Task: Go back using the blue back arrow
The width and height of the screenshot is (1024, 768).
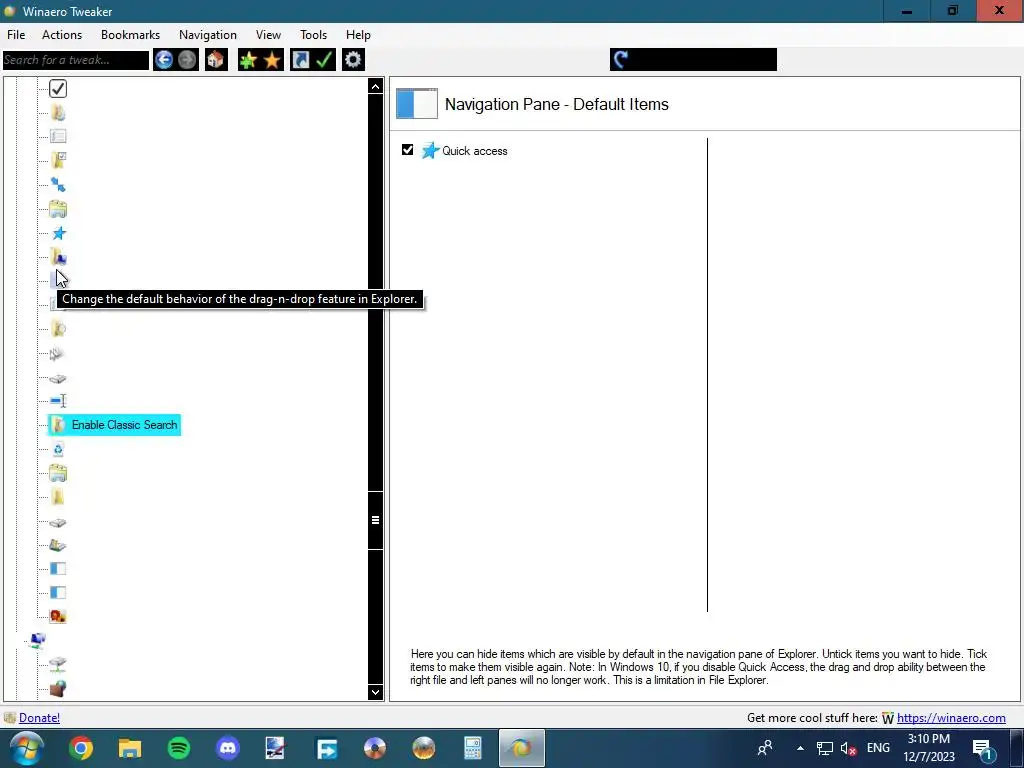Action: 164,60
